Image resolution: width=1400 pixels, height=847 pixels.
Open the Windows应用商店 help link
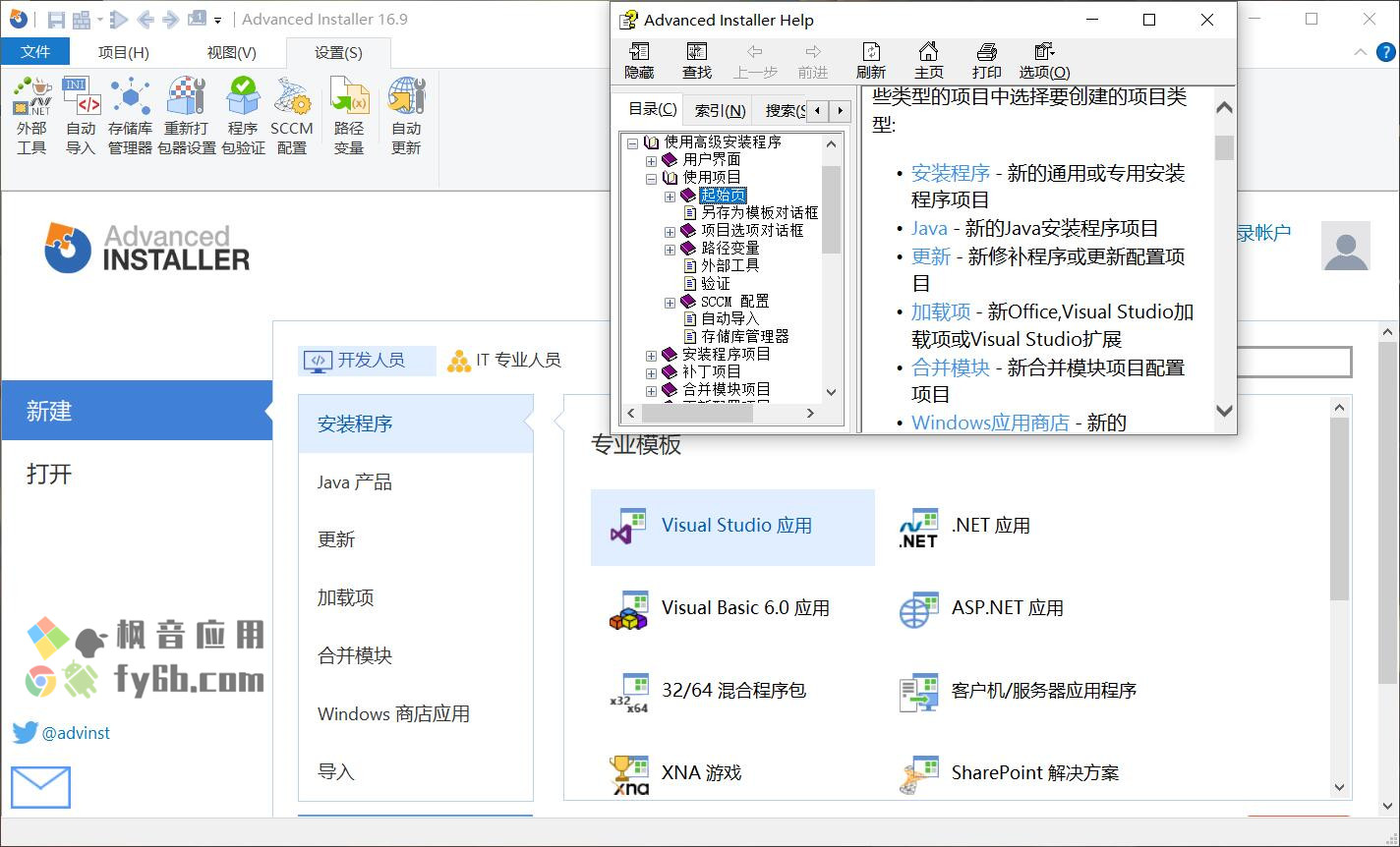pos(990,423)
